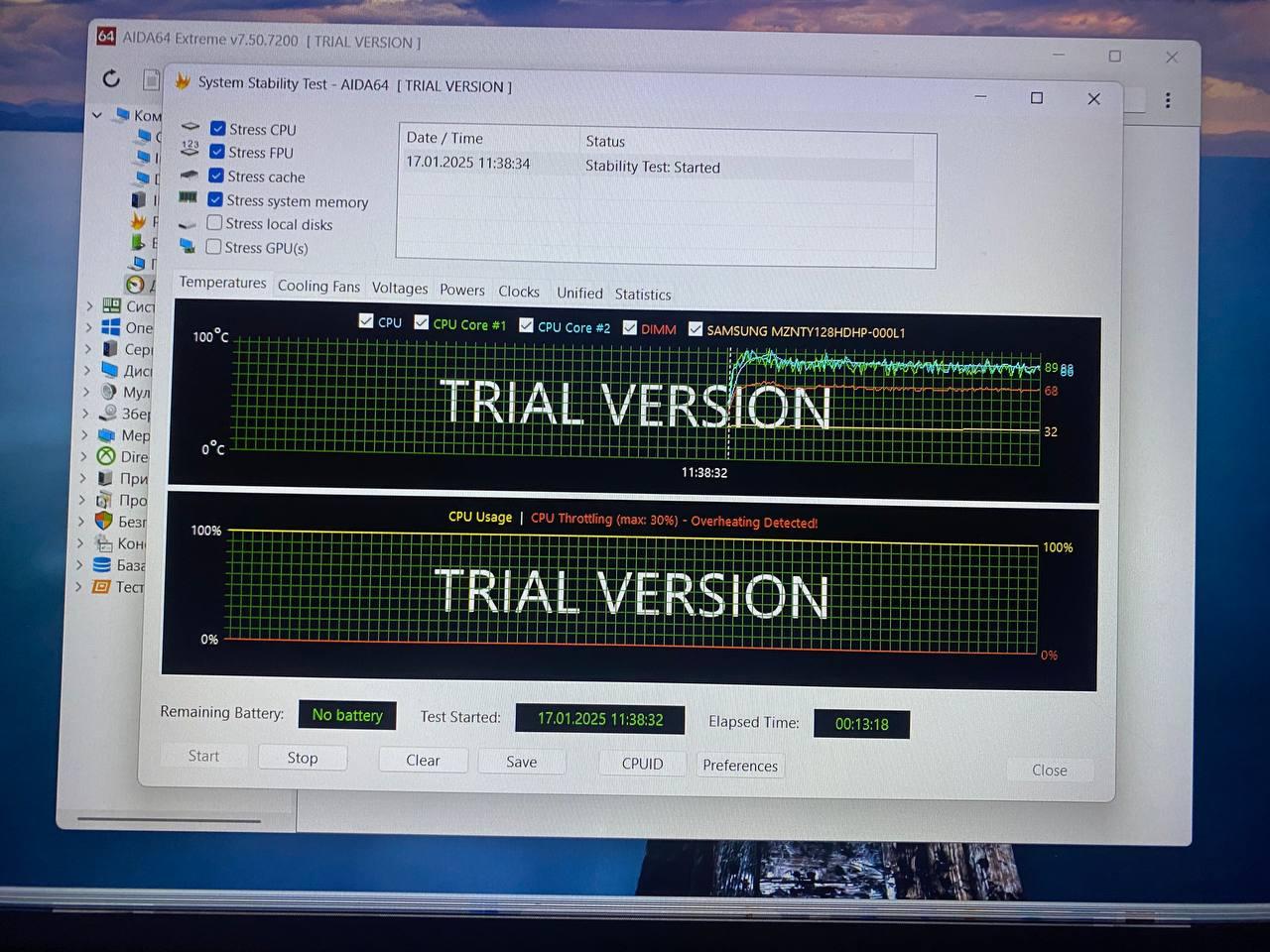The height and width of the screenshot is (952, 1270).
Task: Click the green Xbox-style DirectX icon
Action: click(106, 456)
